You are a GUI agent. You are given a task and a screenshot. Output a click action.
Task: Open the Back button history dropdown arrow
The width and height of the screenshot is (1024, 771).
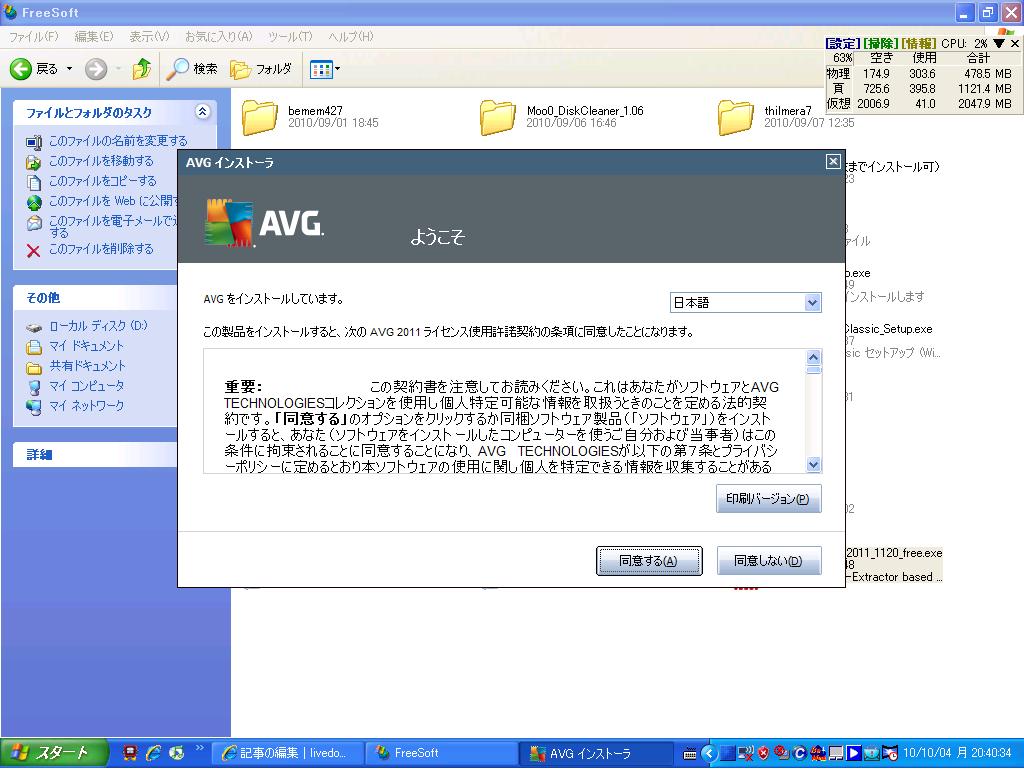click(x=69, y=69)
